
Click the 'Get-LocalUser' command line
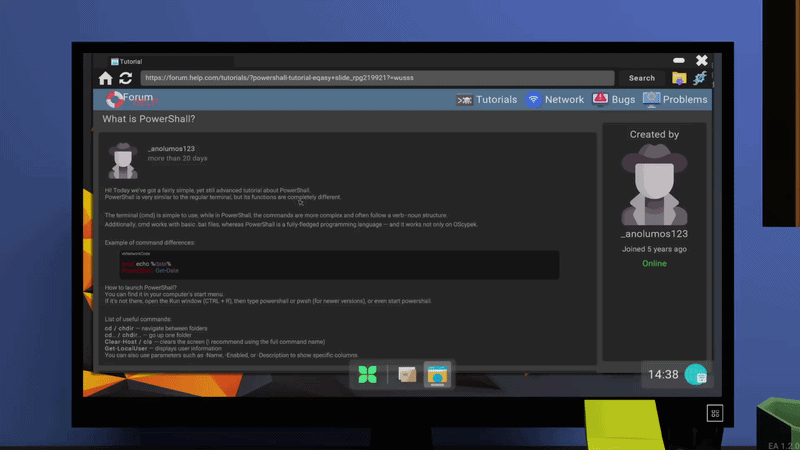coord(163,348)
